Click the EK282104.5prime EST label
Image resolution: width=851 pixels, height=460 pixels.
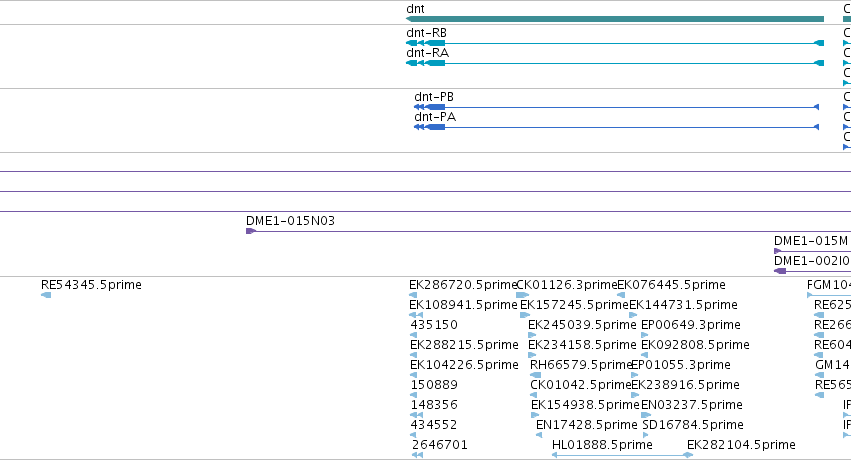tap(741, 445)
